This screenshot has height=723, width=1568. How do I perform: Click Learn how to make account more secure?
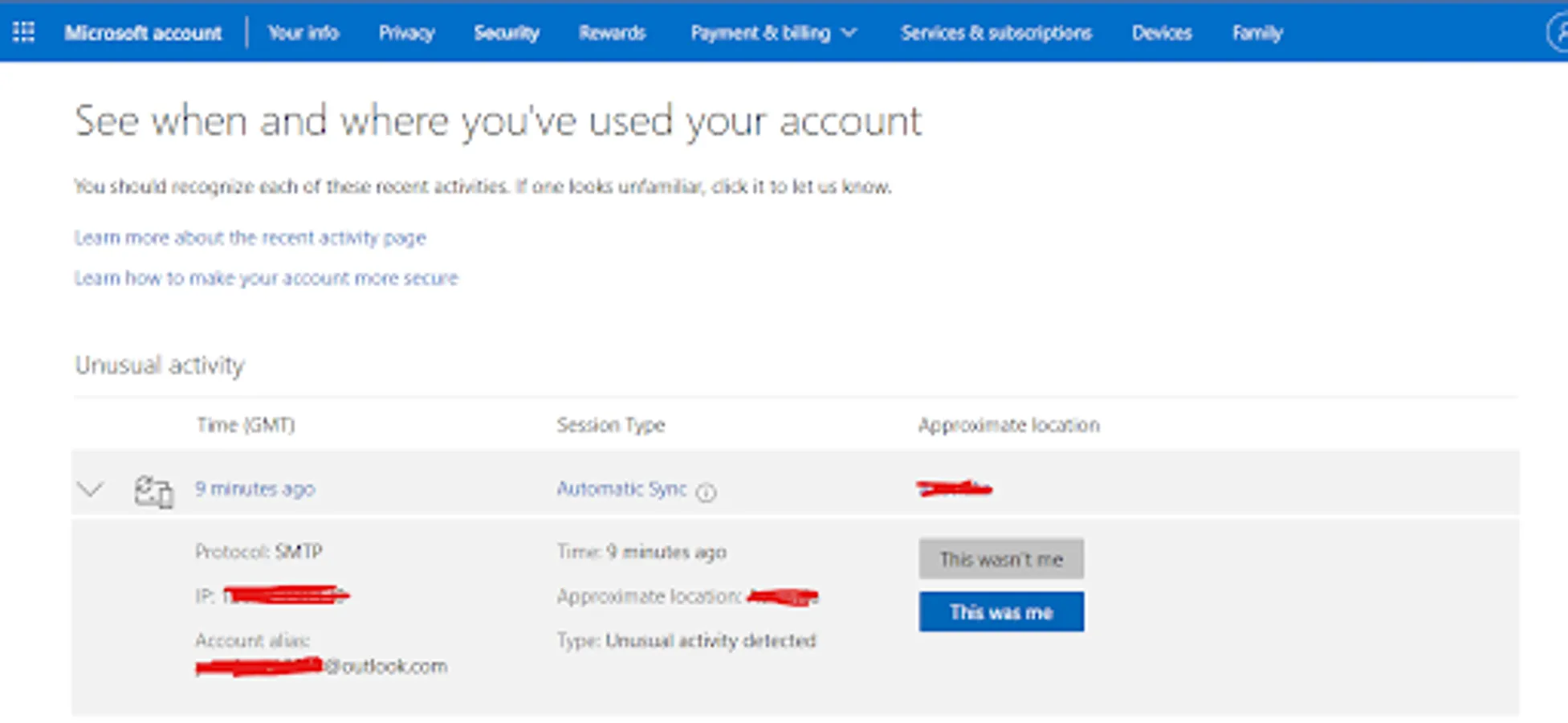click(x=267, y=278)
